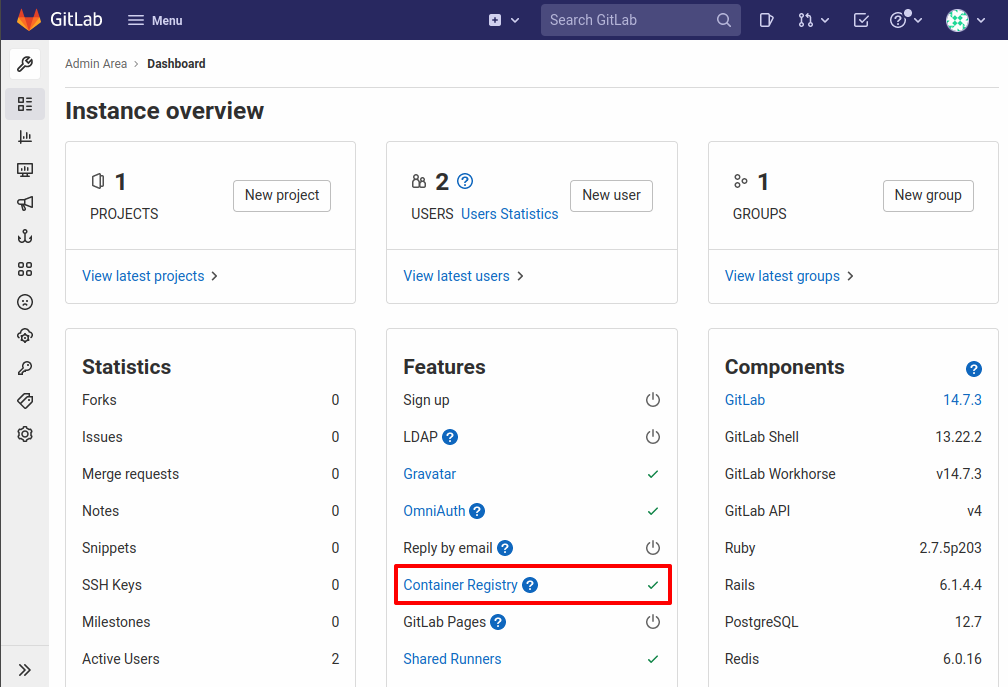
Task: Select the Applications grid icon
Action: 25,269
